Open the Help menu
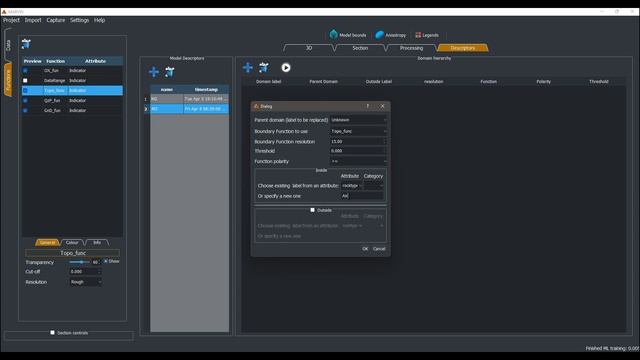Screen dimensions: 640x360 (x=100, y=20)
